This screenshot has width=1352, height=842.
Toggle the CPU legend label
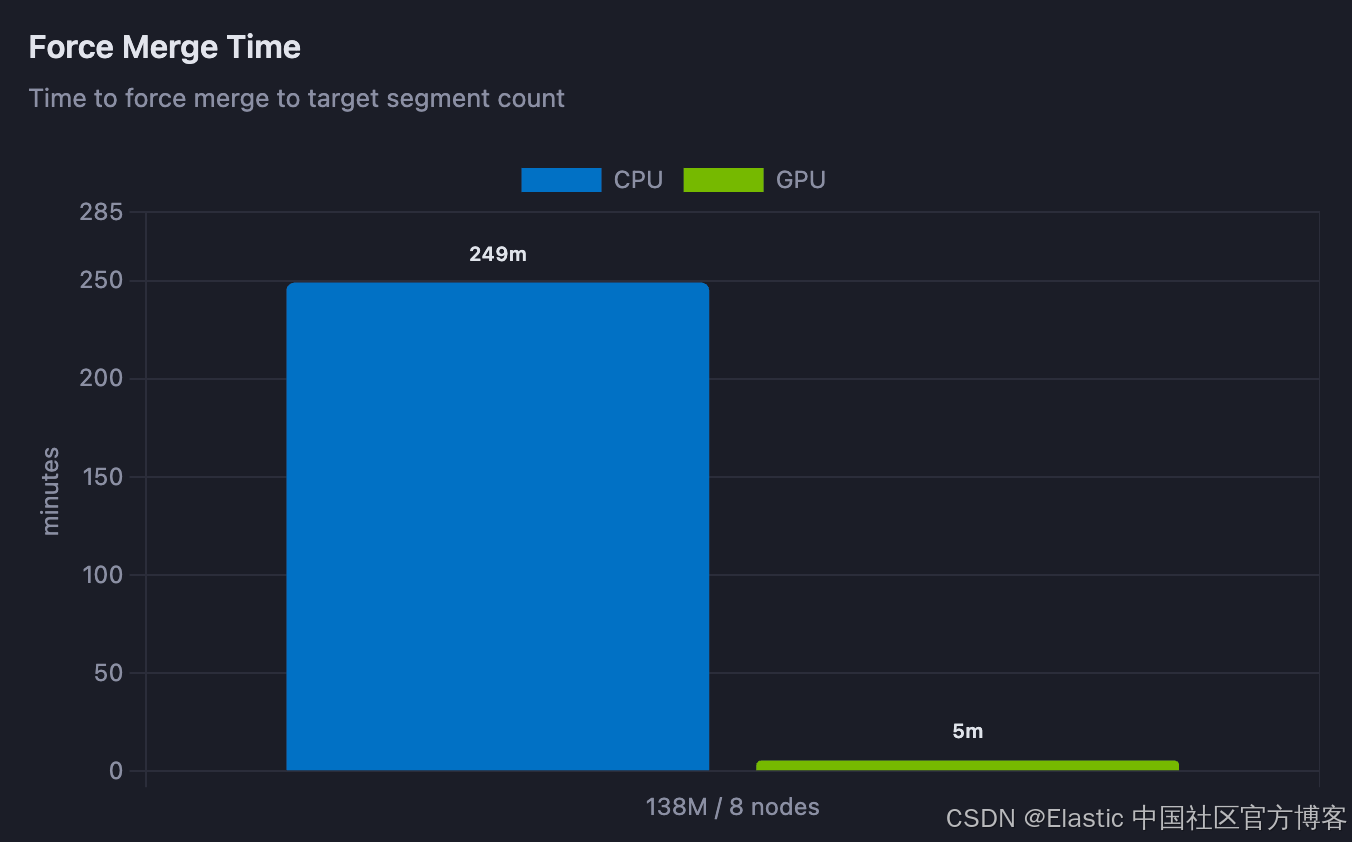point(638,180)
